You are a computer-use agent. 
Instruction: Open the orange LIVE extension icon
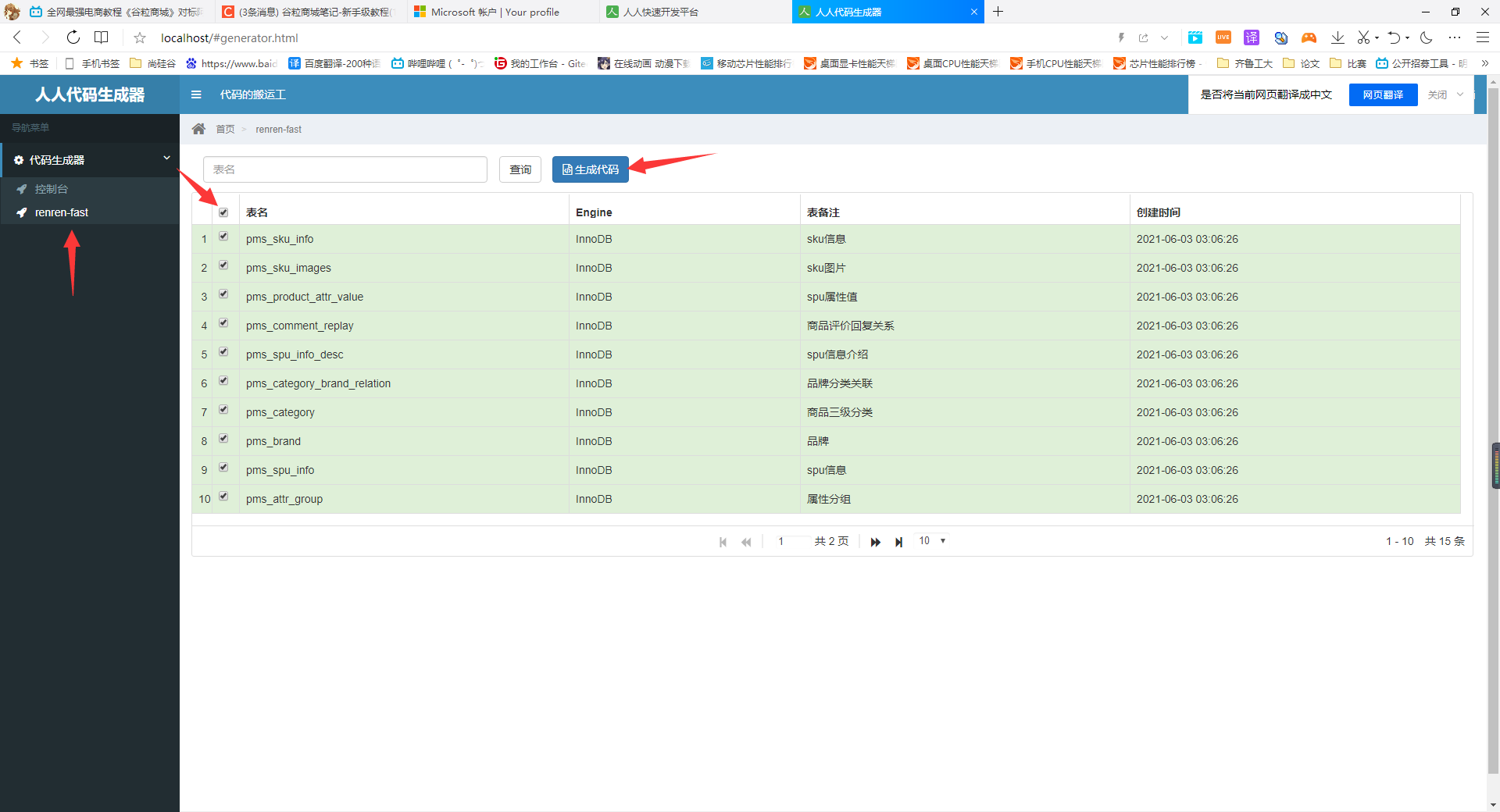(x=1223, y=37)
